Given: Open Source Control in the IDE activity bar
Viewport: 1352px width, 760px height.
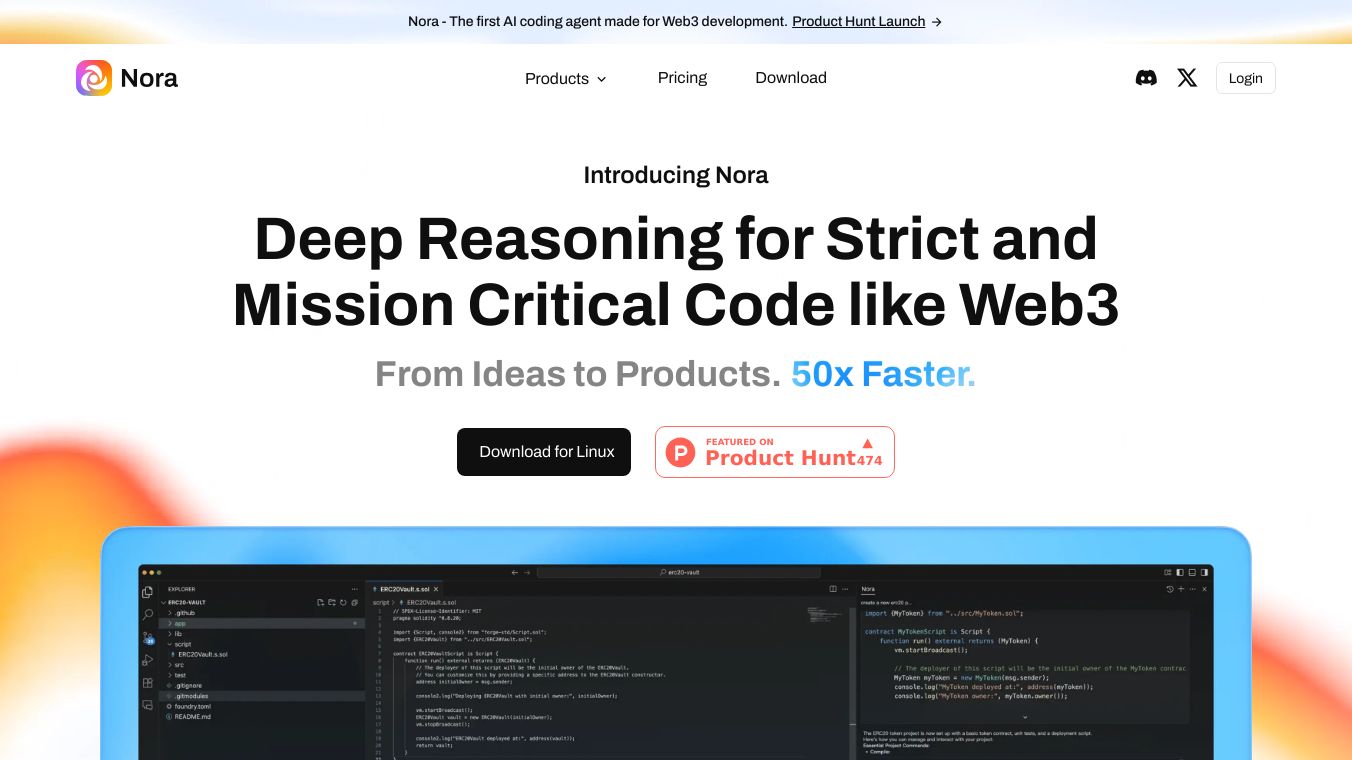Looking at the screenshot, I should click(148, 637).
